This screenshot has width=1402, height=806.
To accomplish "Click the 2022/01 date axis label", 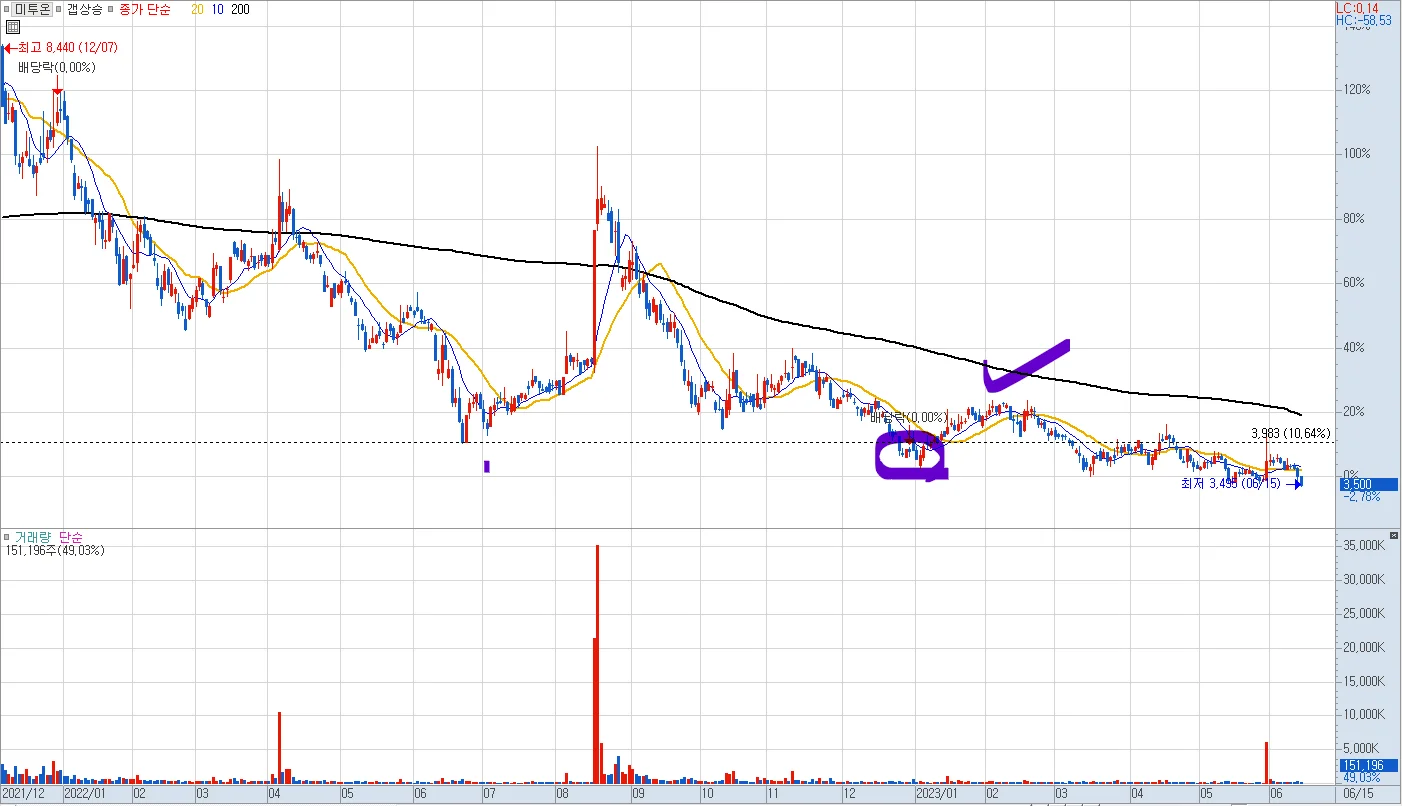I will pos(84,794).
